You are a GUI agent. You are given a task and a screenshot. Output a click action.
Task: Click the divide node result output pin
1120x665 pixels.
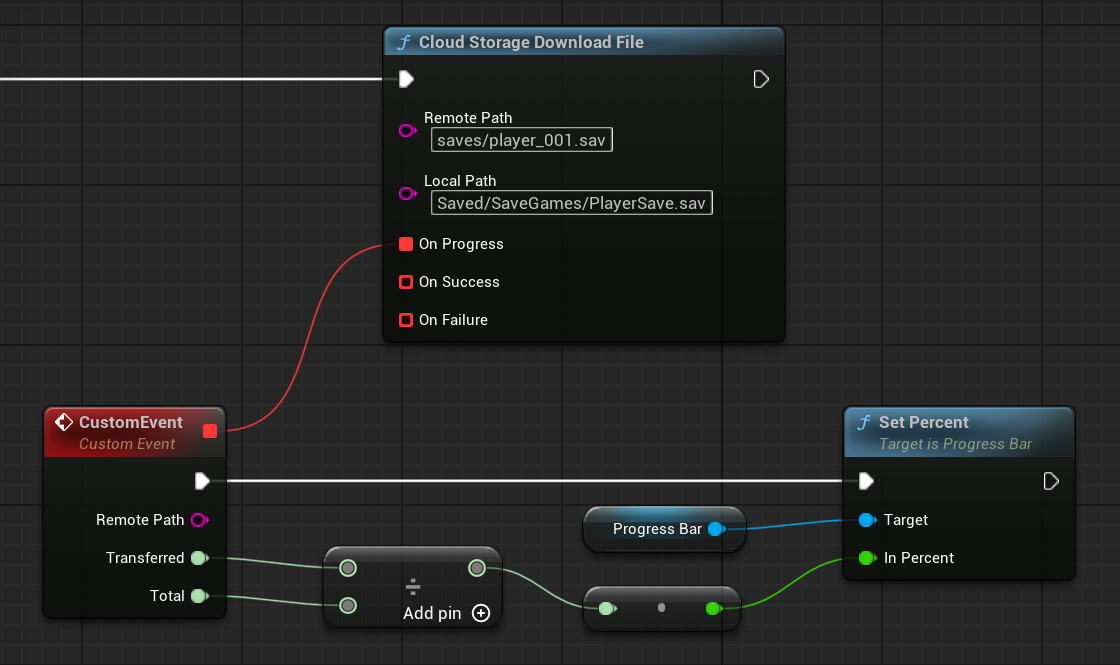(x=477, y=568)
